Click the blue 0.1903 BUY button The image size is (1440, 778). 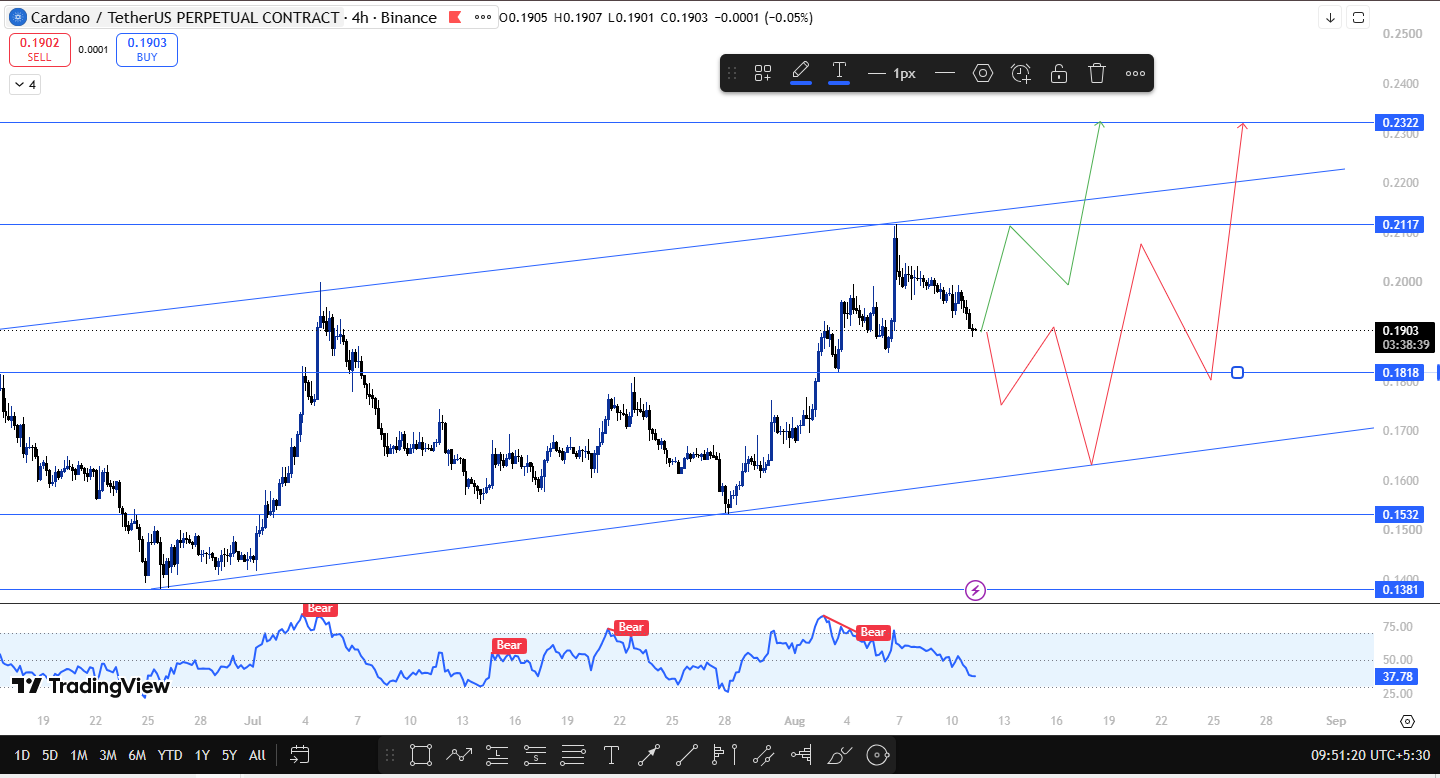(147, 50)
